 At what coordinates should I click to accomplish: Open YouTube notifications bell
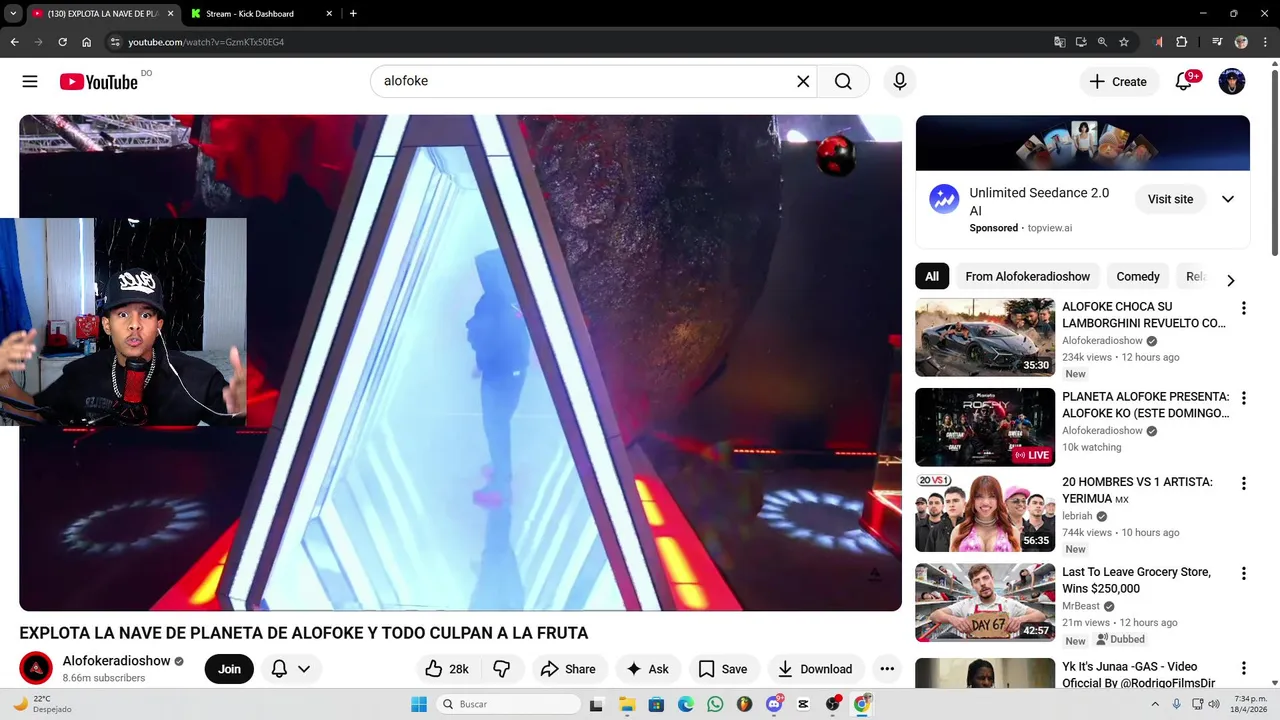click(1184, 82)
